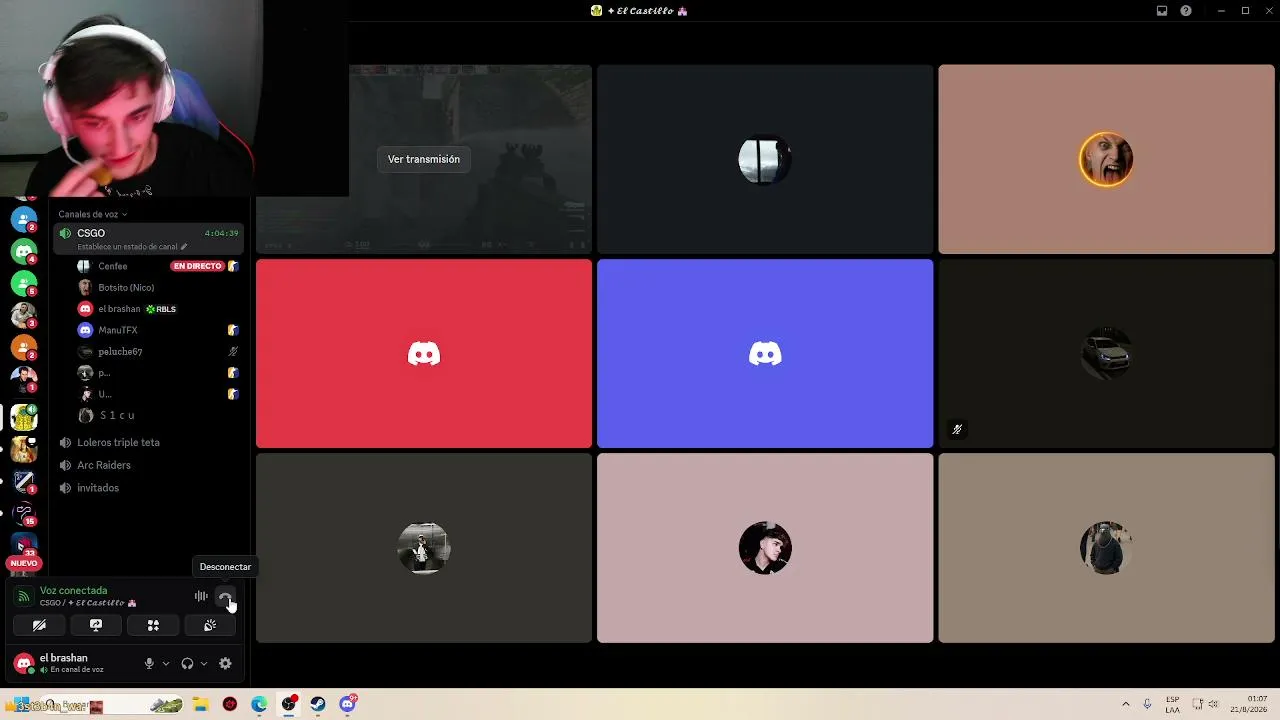Deafen audio with headphones icon
Image resolution: width=1280 pixels, height=720 pixels.
pos(187,663)
